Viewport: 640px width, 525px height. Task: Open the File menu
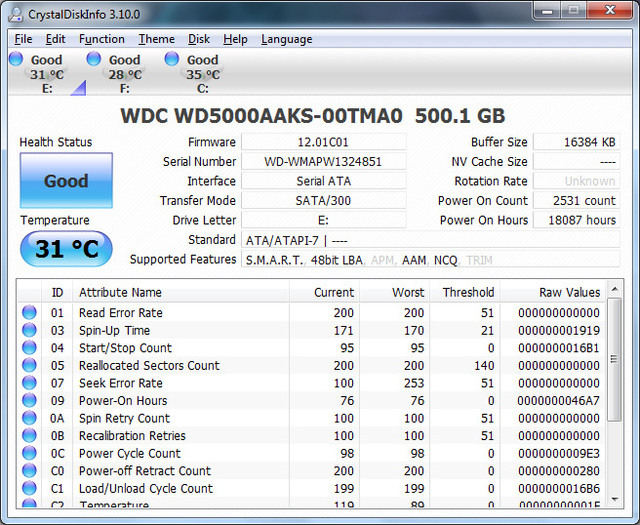tap(23, 39)
